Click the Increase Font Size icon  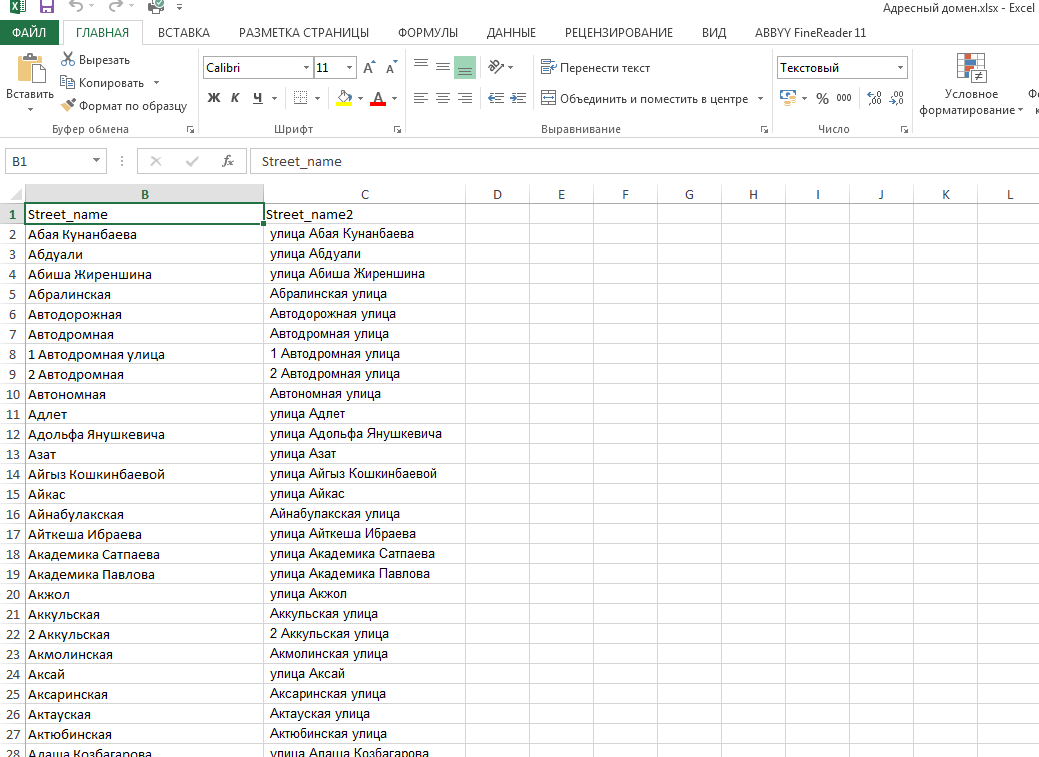[369, 68]
